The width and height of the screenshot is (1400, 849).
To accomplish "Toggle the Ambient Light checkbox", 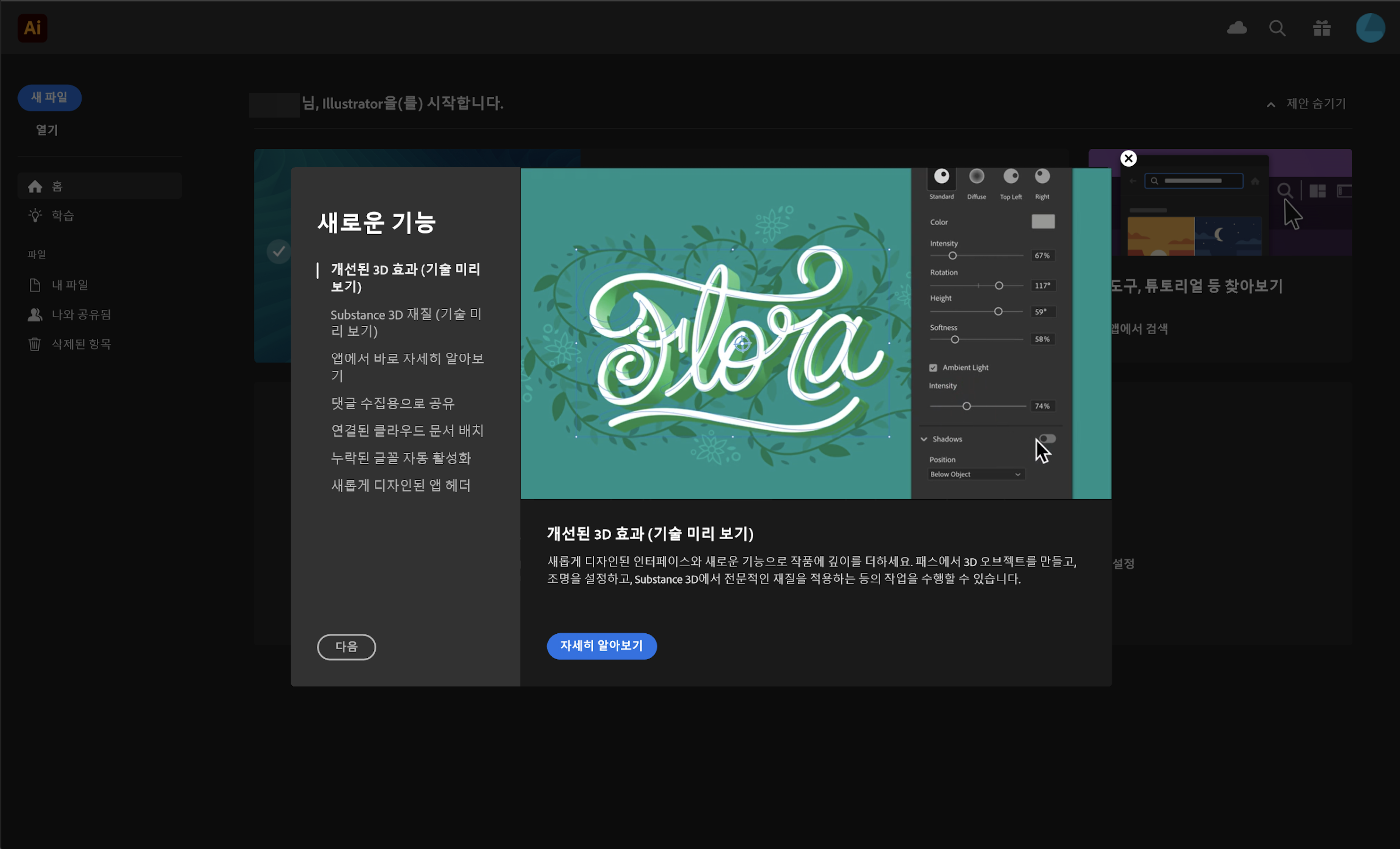I will click(933, 368).
